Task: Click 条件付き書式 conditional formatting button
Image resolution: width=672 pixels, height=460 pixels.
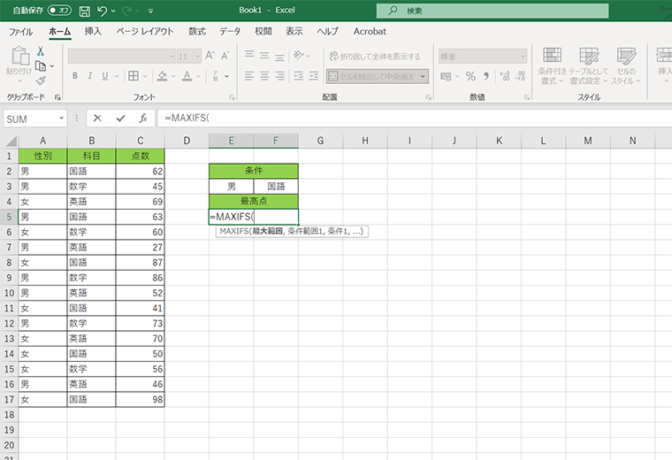Action: pyautogui.click(x=552, y=65)
